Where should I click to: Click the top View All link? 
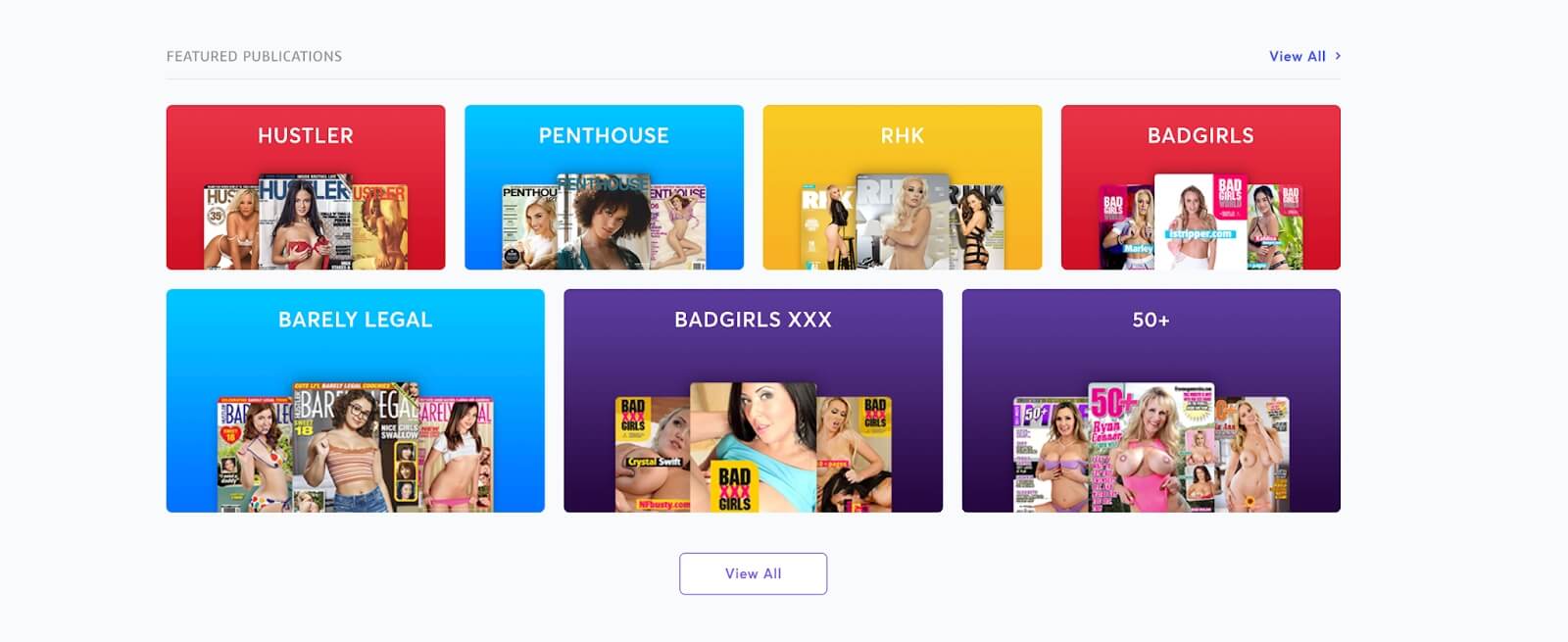(x=1297, y=56)
